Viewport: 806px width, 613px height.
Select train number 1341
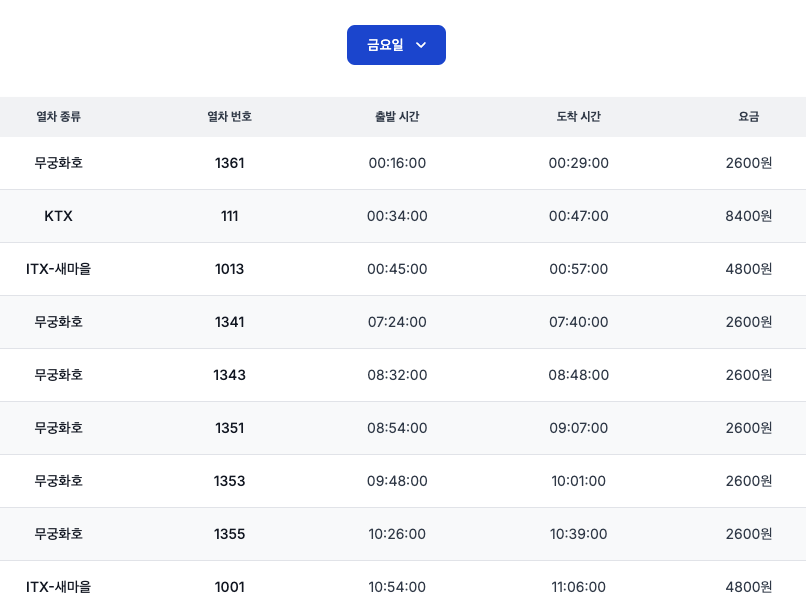(230, 322)
